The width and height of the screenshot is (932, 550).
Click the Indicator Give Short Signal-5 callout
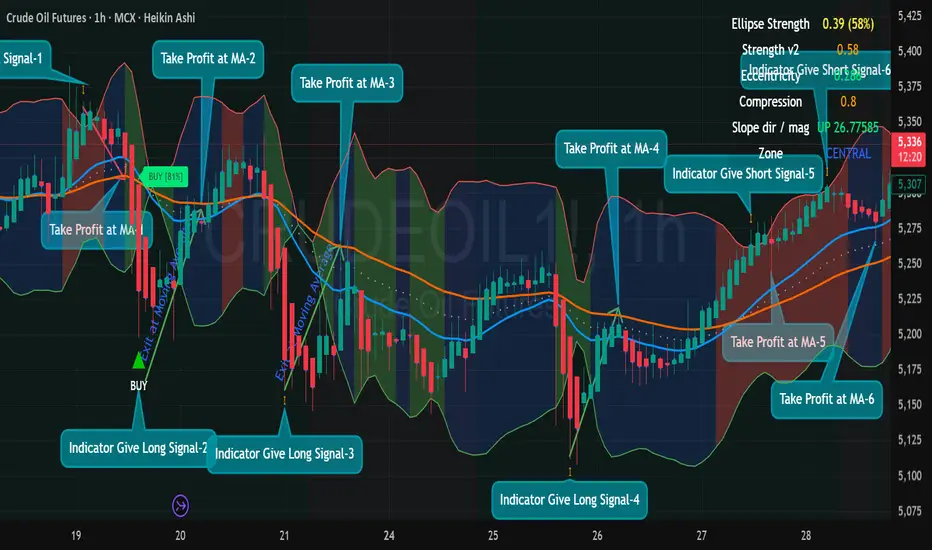[743, 174]
